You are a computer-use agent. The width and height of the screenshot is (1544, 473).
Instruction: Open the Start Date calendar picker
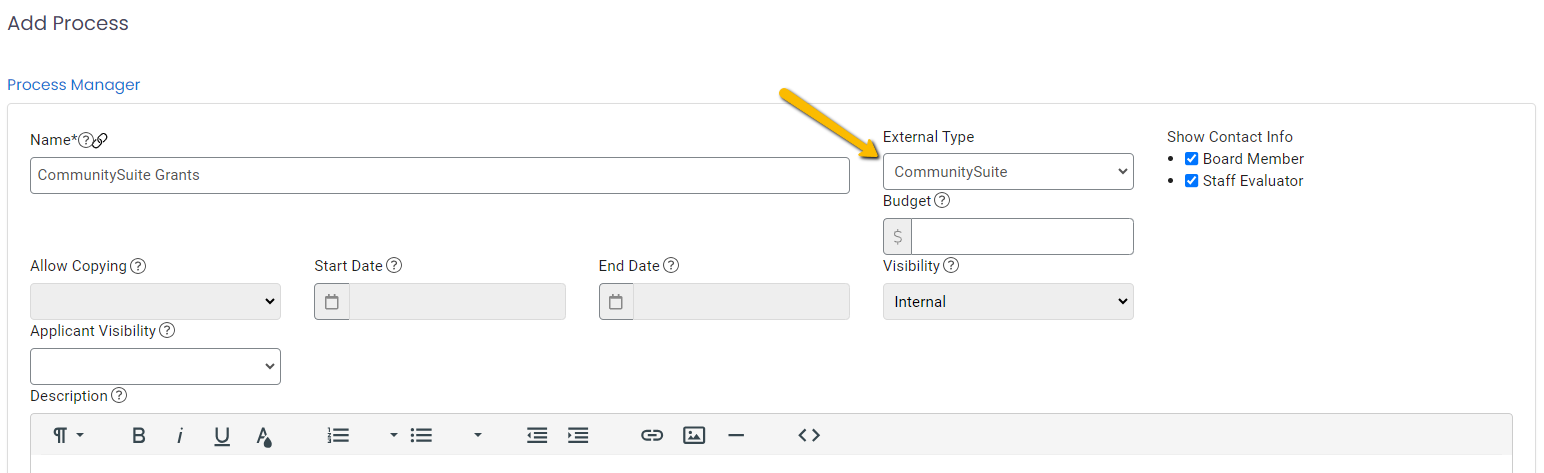(332, 302)
